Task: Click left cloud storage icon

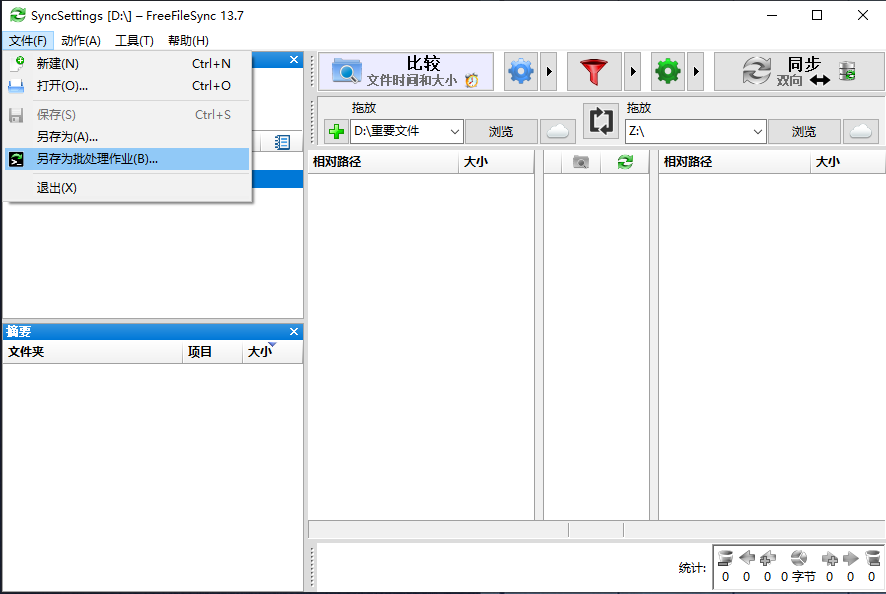Action: point(558,132)
